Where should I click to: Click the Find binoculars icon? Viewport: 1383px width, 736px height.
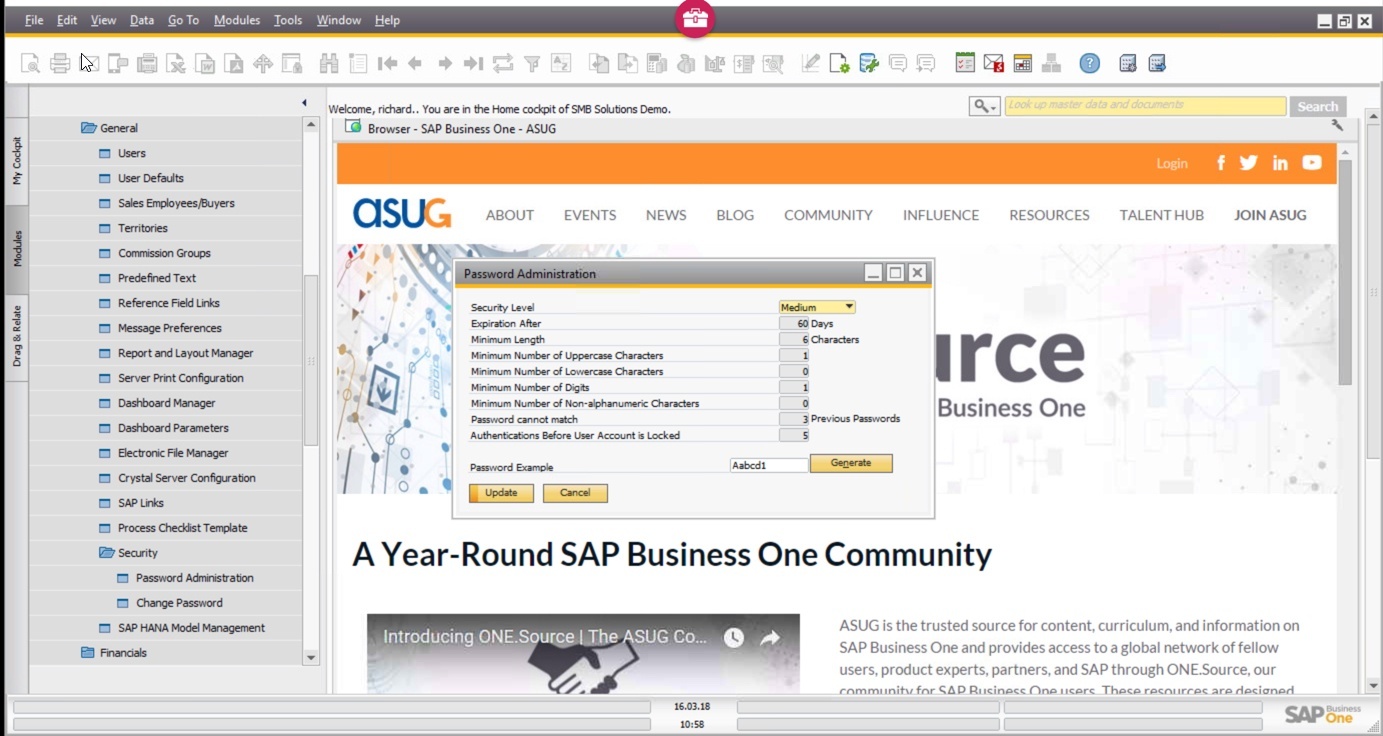pyautogui.click(x=329, y=64)
